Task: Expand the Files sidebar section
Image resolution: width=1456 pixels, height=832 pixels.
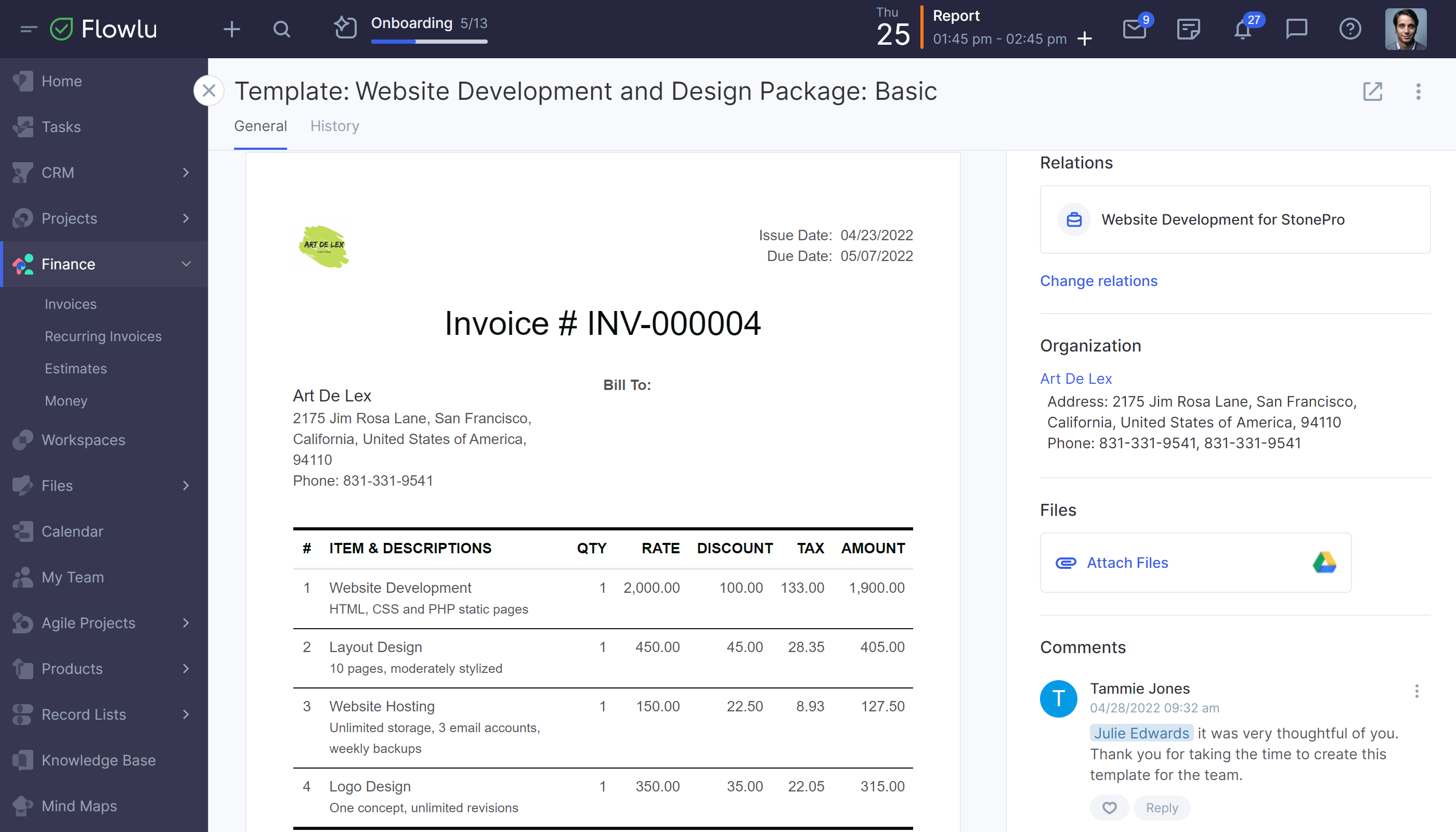Action: (x=186, y=485)
